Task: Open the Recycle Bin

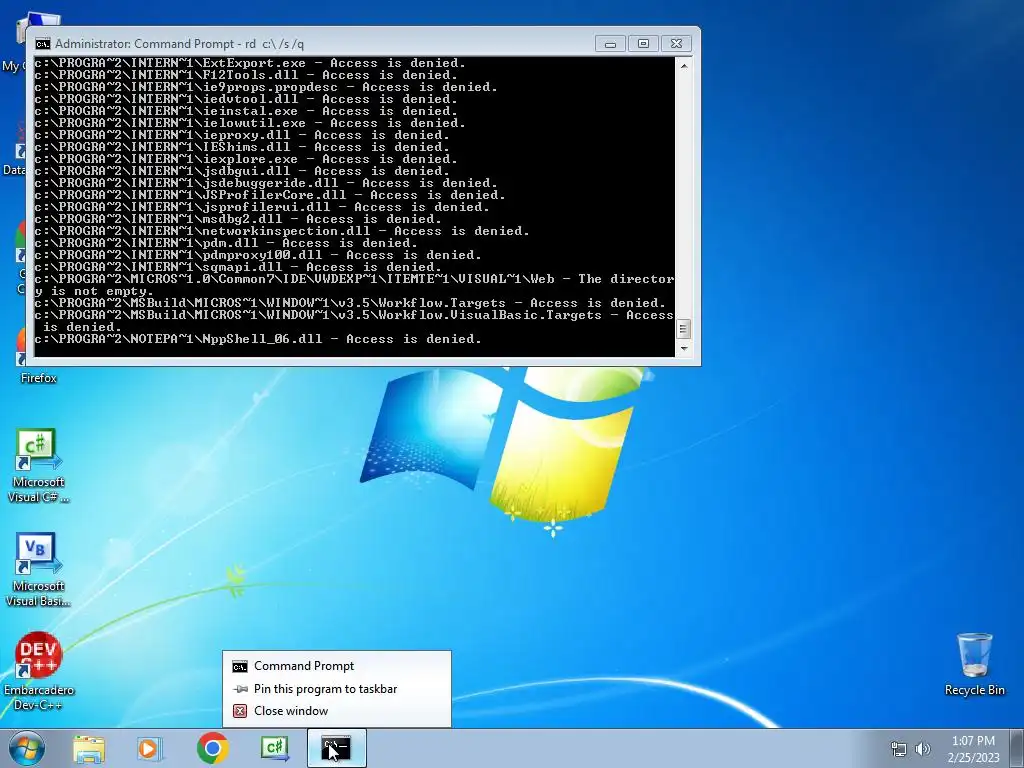Action: click(x=974, y=664)
